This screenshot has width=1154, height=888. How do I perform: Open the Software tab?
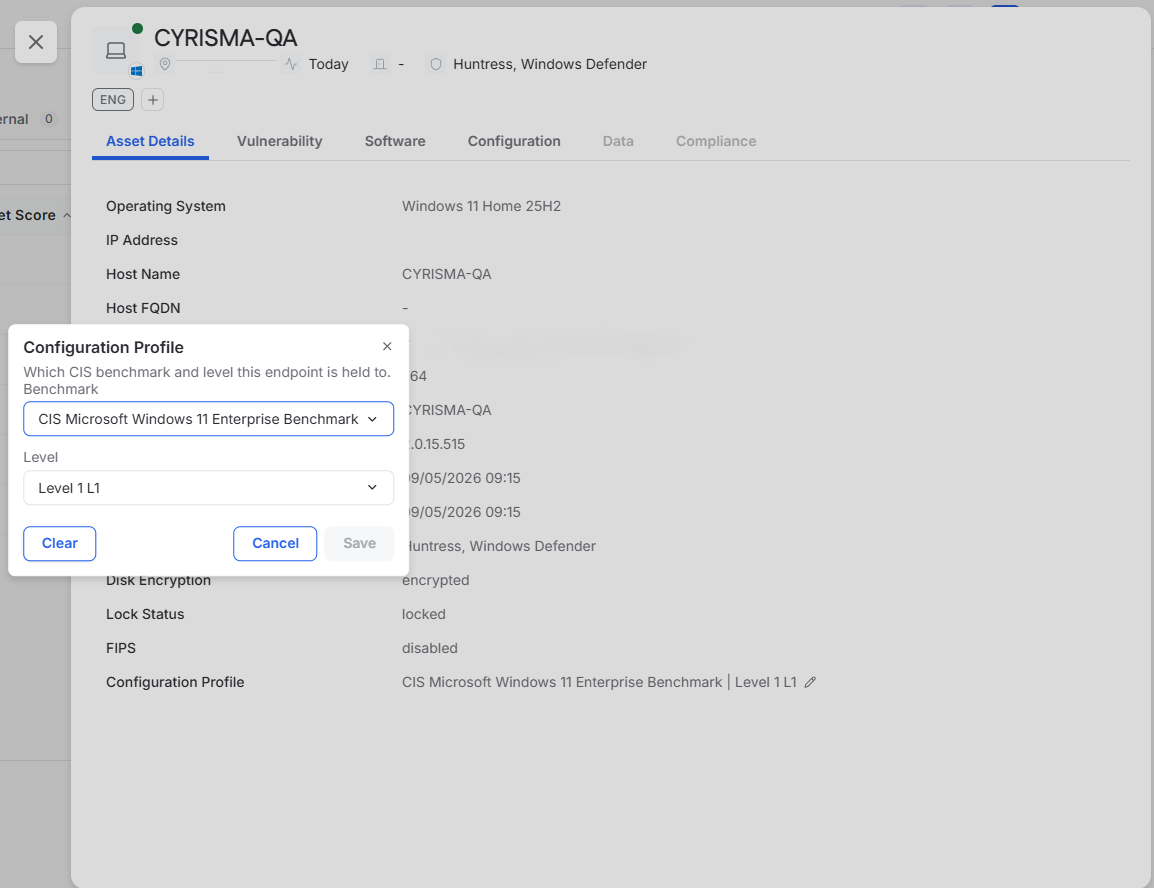tap(395, 141)
